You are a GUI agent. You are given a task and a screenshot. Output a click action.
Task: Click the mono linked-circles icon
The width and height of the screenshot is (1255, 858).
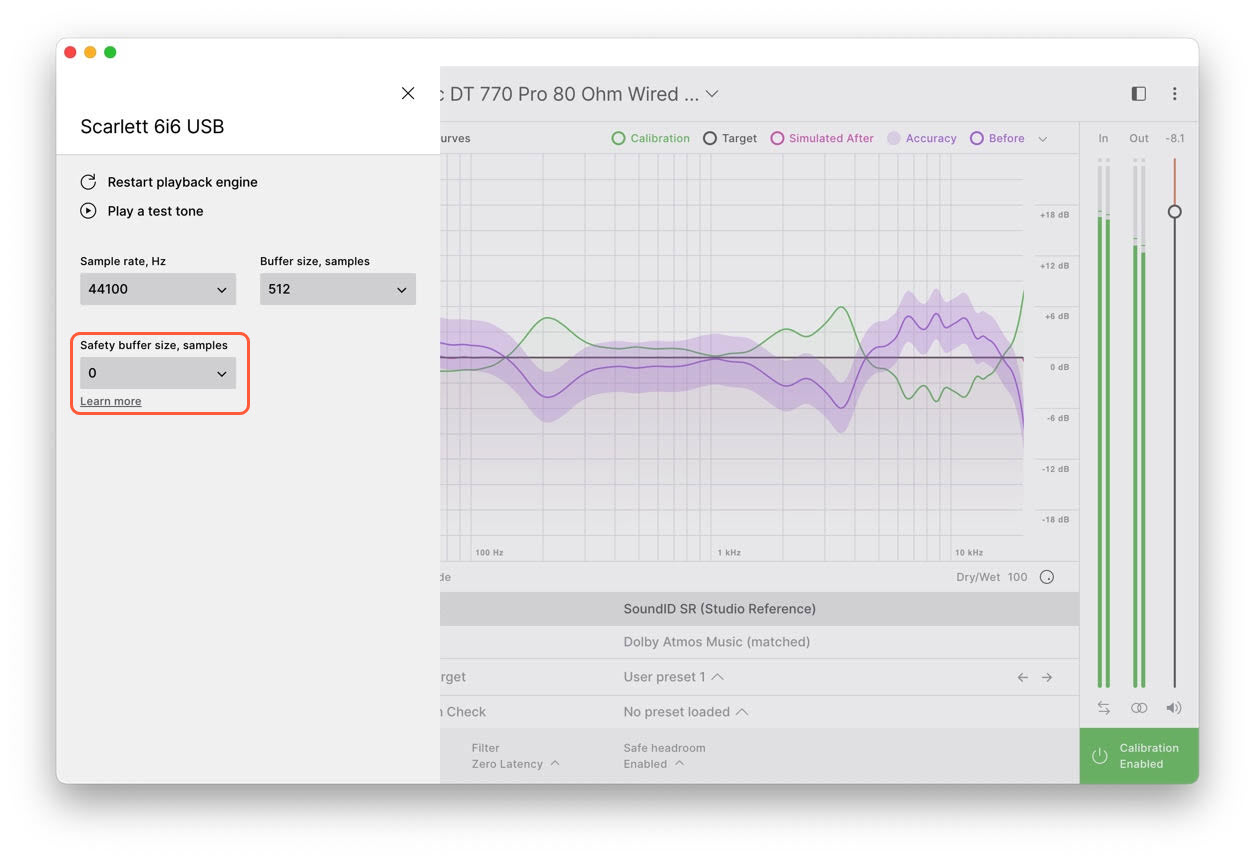coord(1139,708)
